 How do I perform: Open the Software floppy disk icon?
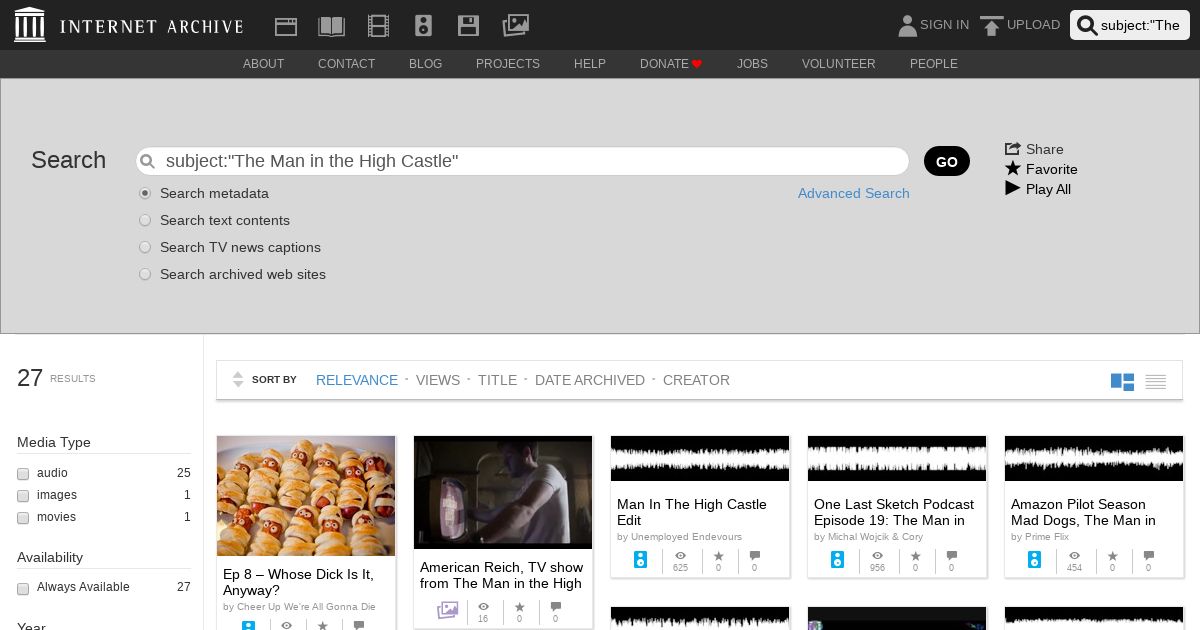[468, 26]
